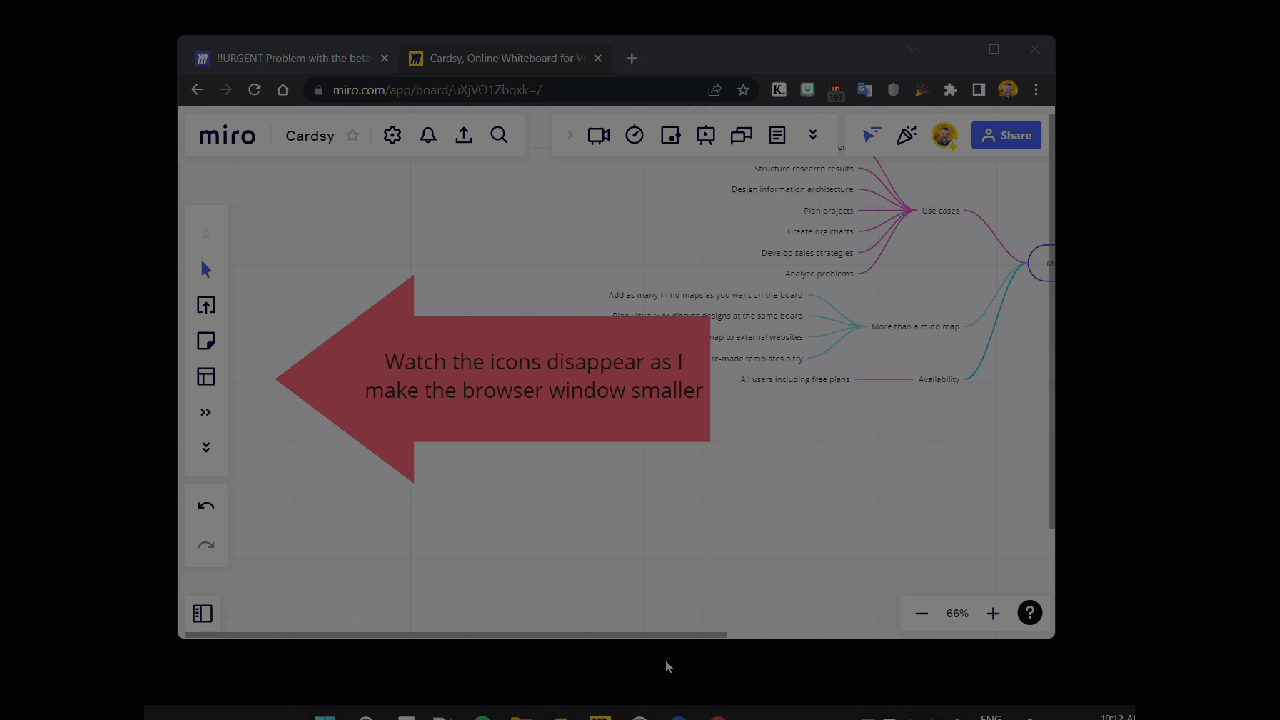Collapse toolbar with the top up chevron
Screen dimensions: 1280x720
(206, 234)
